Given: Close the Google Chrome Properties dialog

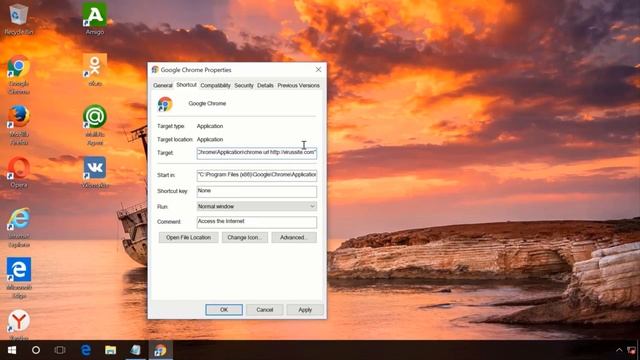Looking at the screenshot, I should [318, 70].
